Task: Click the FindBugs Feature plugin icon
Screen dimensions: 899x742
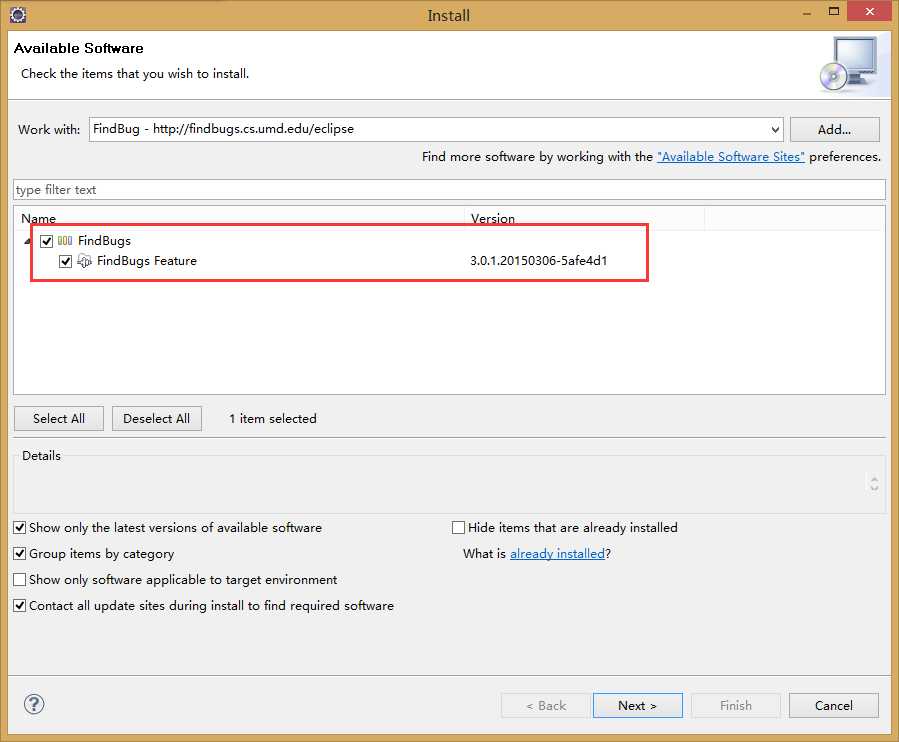Action: 84,261
